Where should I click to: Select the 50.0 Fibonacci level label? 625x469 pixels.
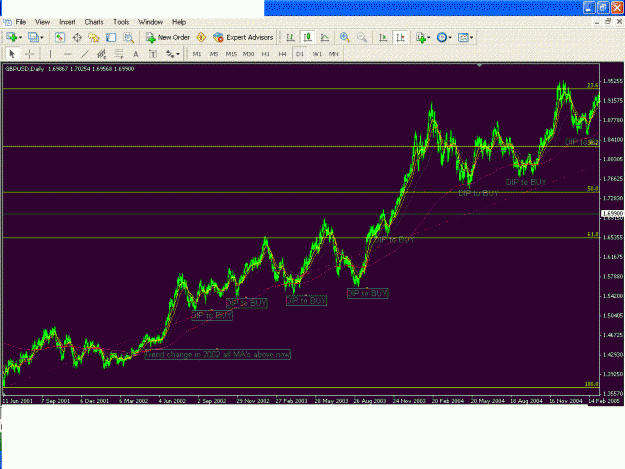click(593, 189)
